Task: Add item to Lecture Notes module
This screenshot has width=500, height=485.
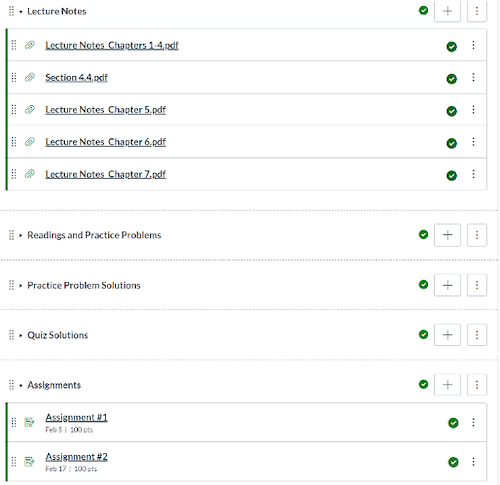Action: (447, 11)
